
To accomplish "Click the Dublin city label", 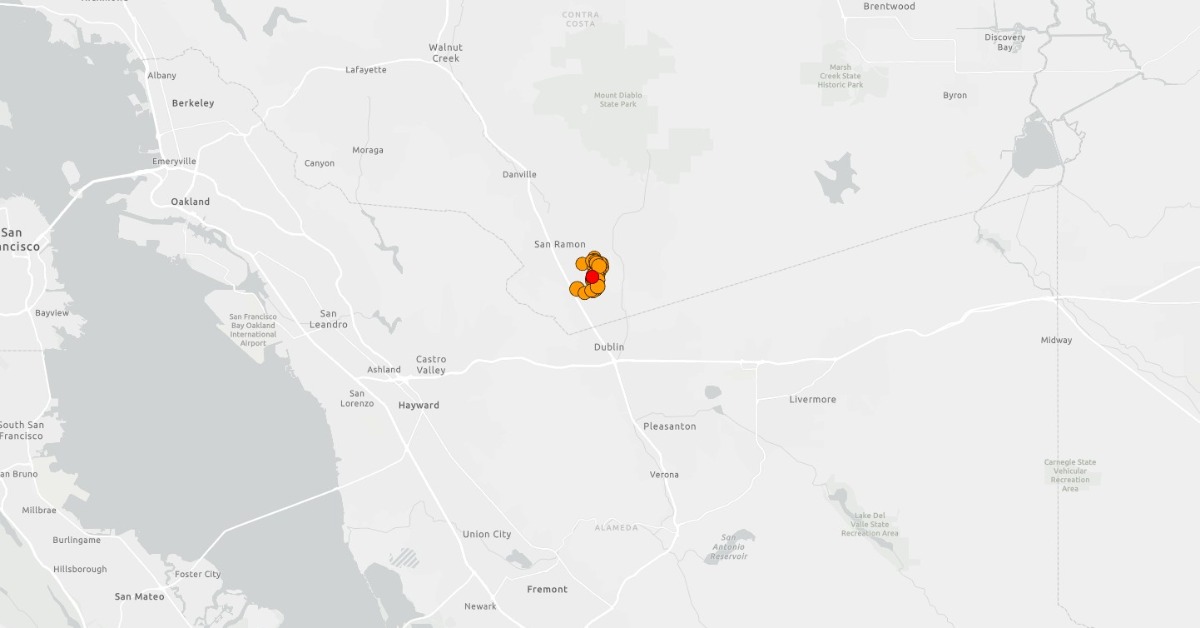I will click(x=608, y=347).
